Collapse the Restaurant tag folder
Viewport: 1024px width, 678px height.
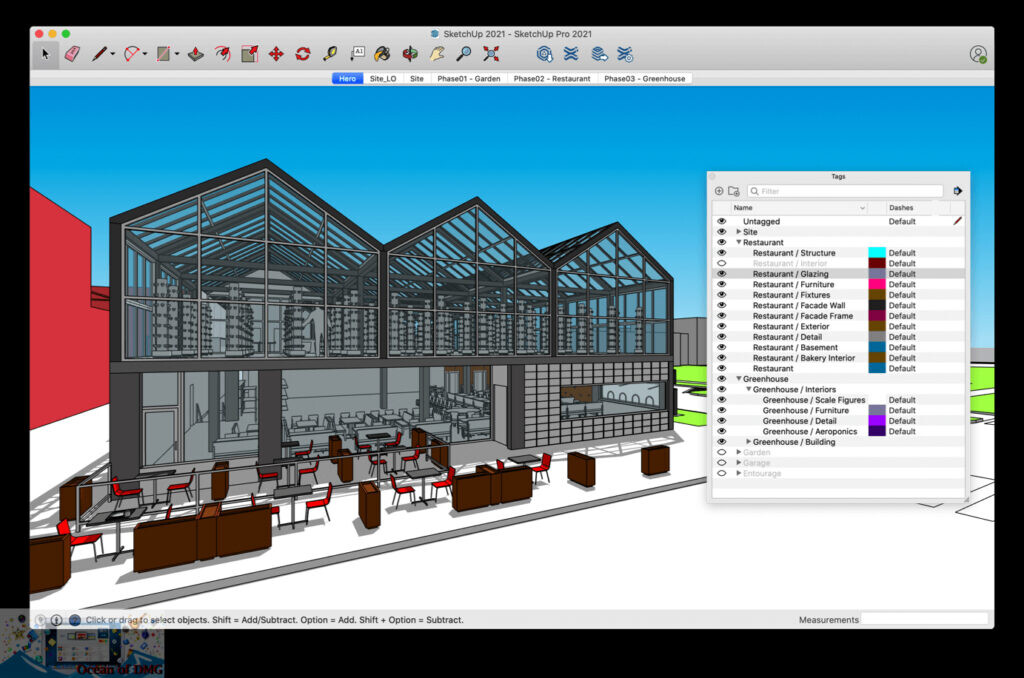click(x=739, y=242)
